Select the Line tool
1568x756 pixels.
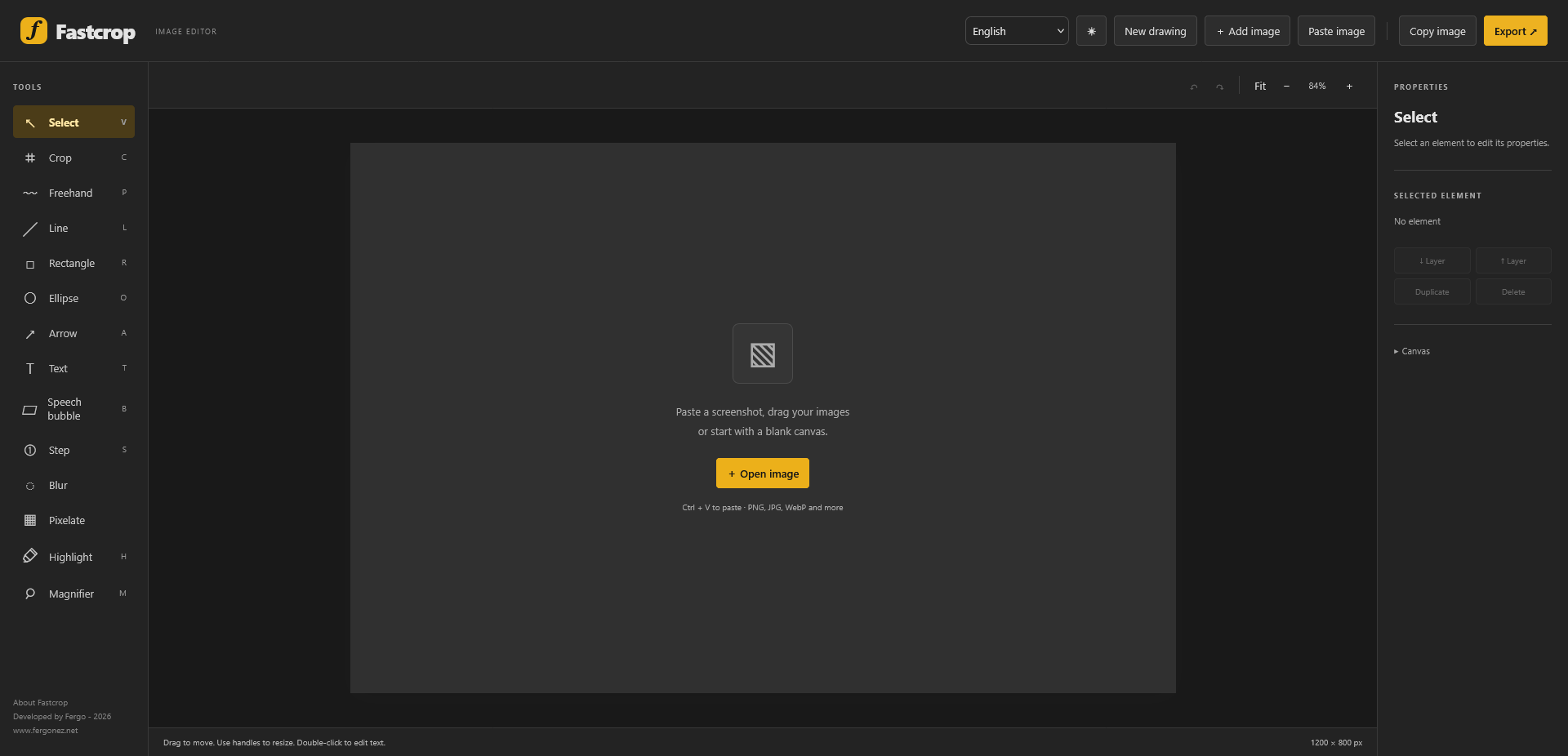(x=73, y=228)
